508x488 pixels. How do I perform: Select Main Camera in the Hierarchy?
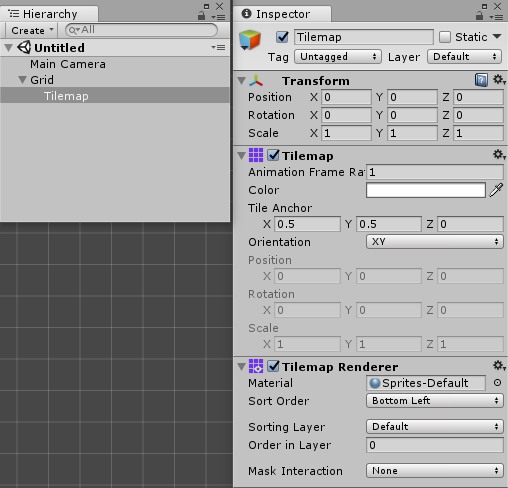click(68, 64)
